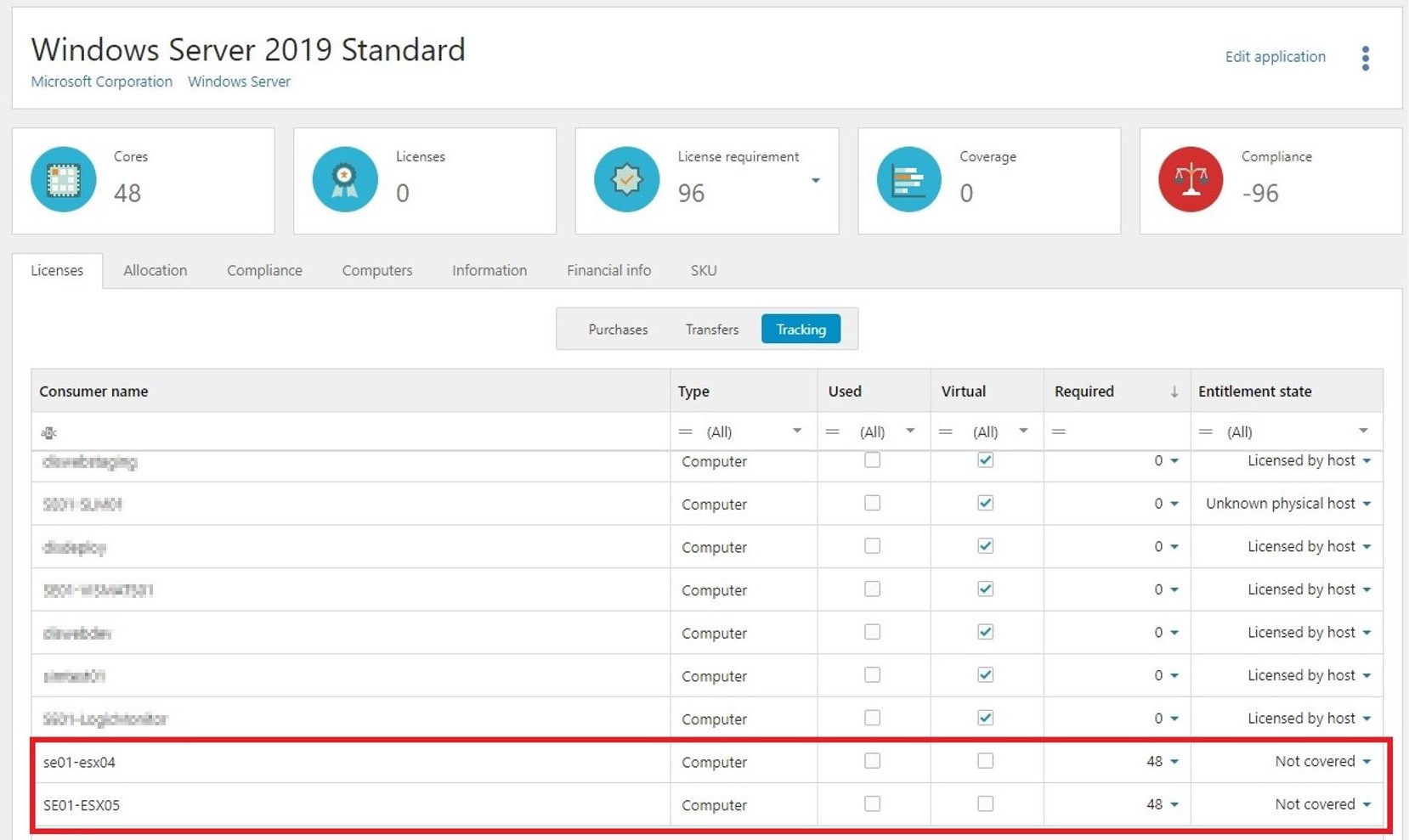Screen dimensions: 1409x840
Task: Toggle Used checkbox in row above se01-esx04
Action: tap(872, 718)
